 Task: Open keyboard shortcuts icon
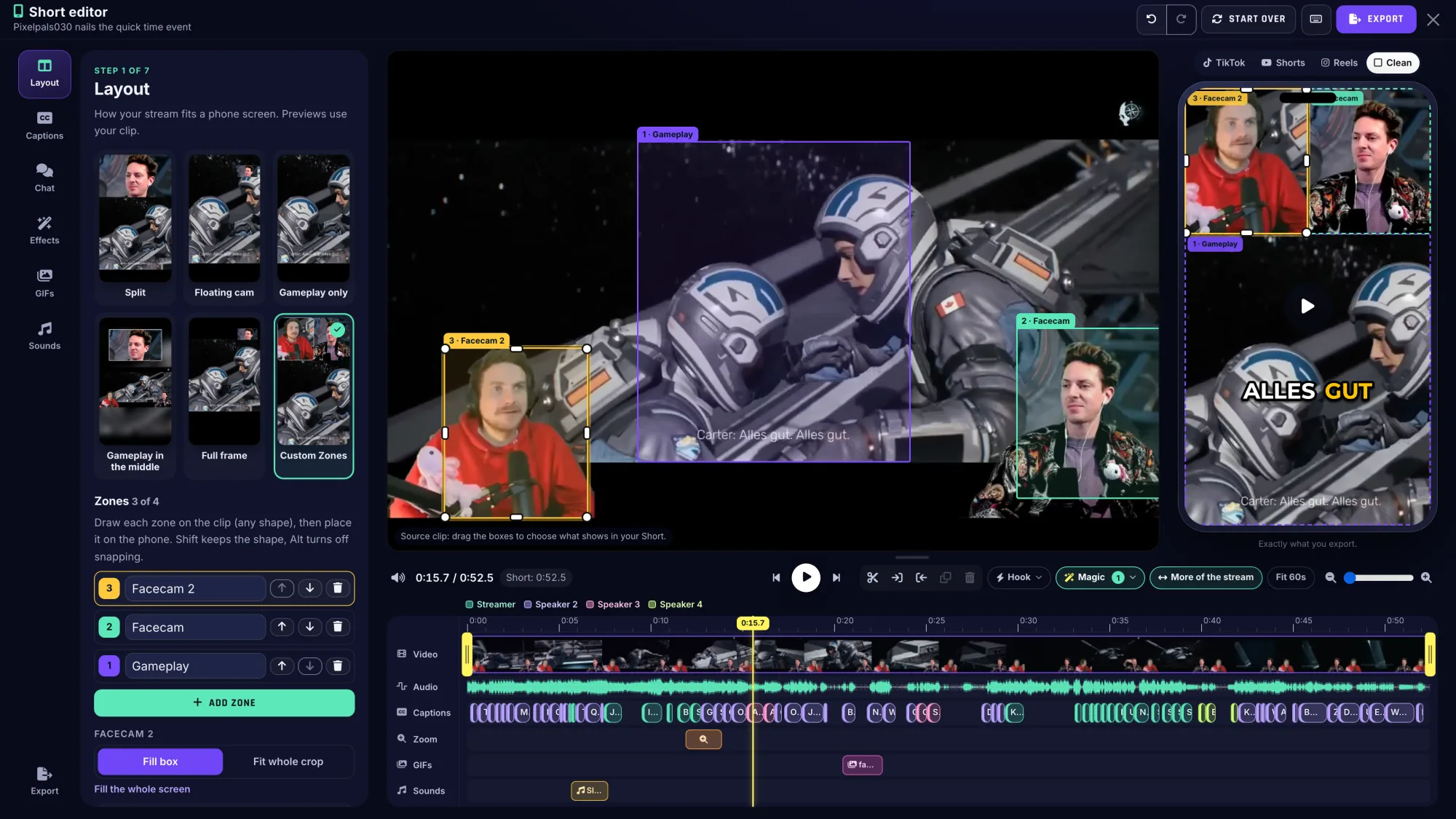pos(1315,20)
